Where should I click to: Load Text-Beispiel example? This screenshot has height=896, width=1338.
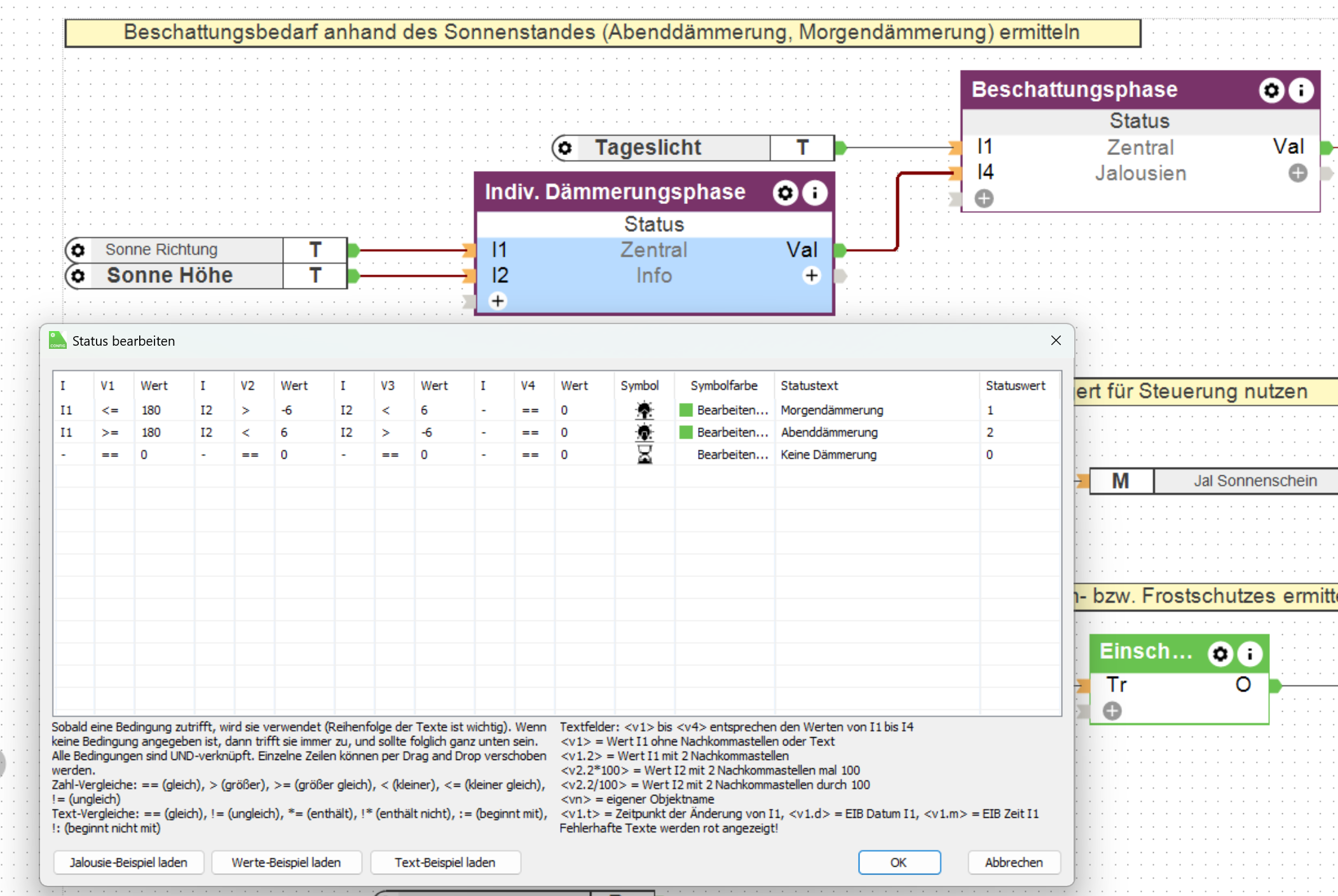point(445,862)
